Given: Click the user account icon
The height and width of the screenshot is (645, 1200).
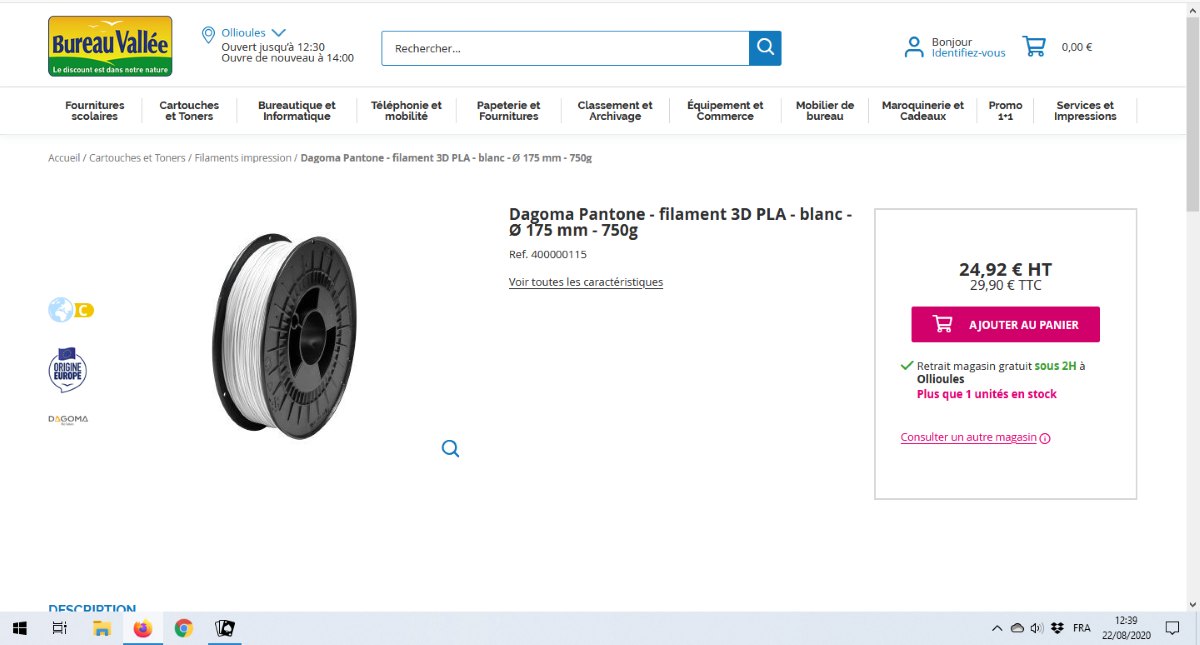Looking at the screenshot, I should [913, 47].
